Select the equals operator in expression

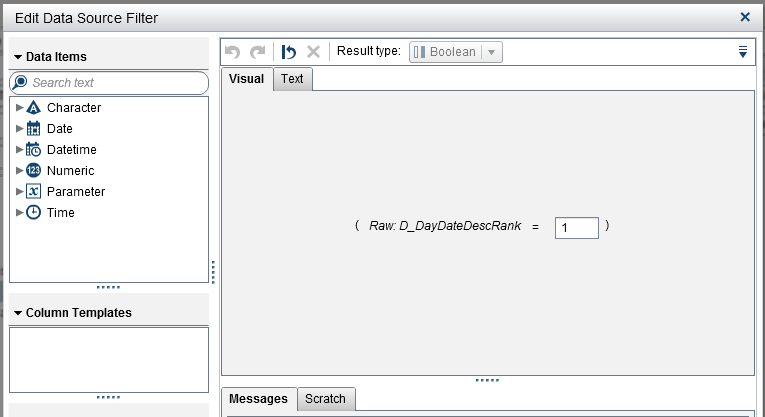[535, 227]
